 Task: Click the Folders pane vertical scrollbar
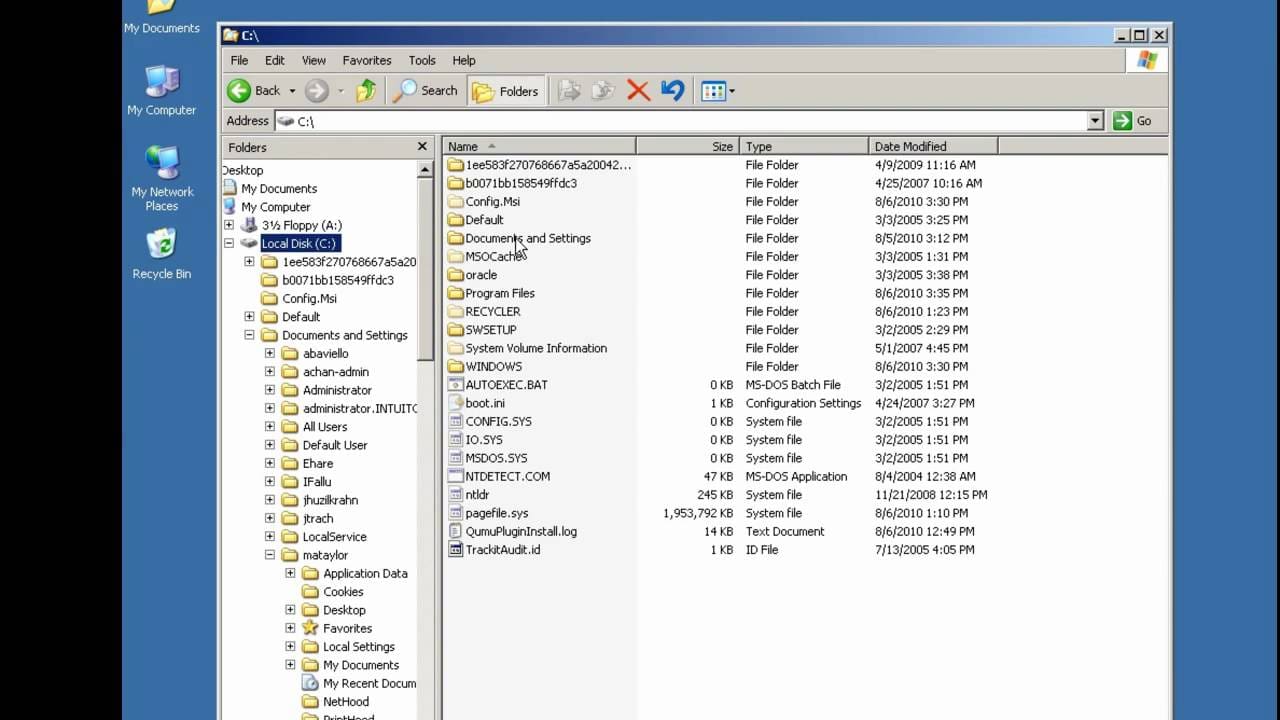tap(425, 440)
